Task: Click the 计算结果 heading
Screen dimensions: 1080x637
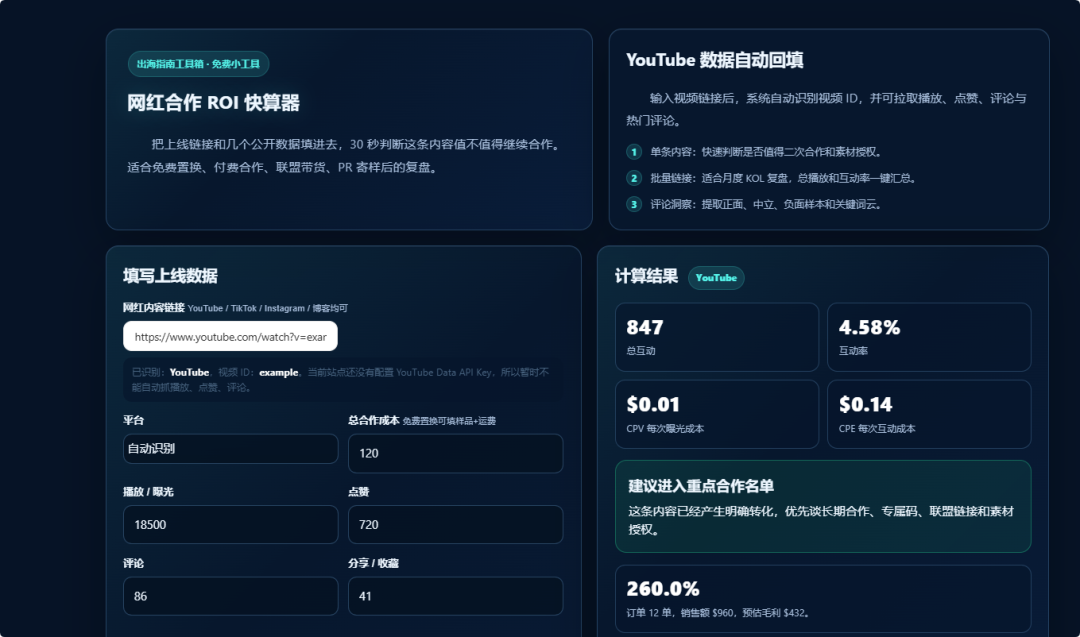Action: 646,277
